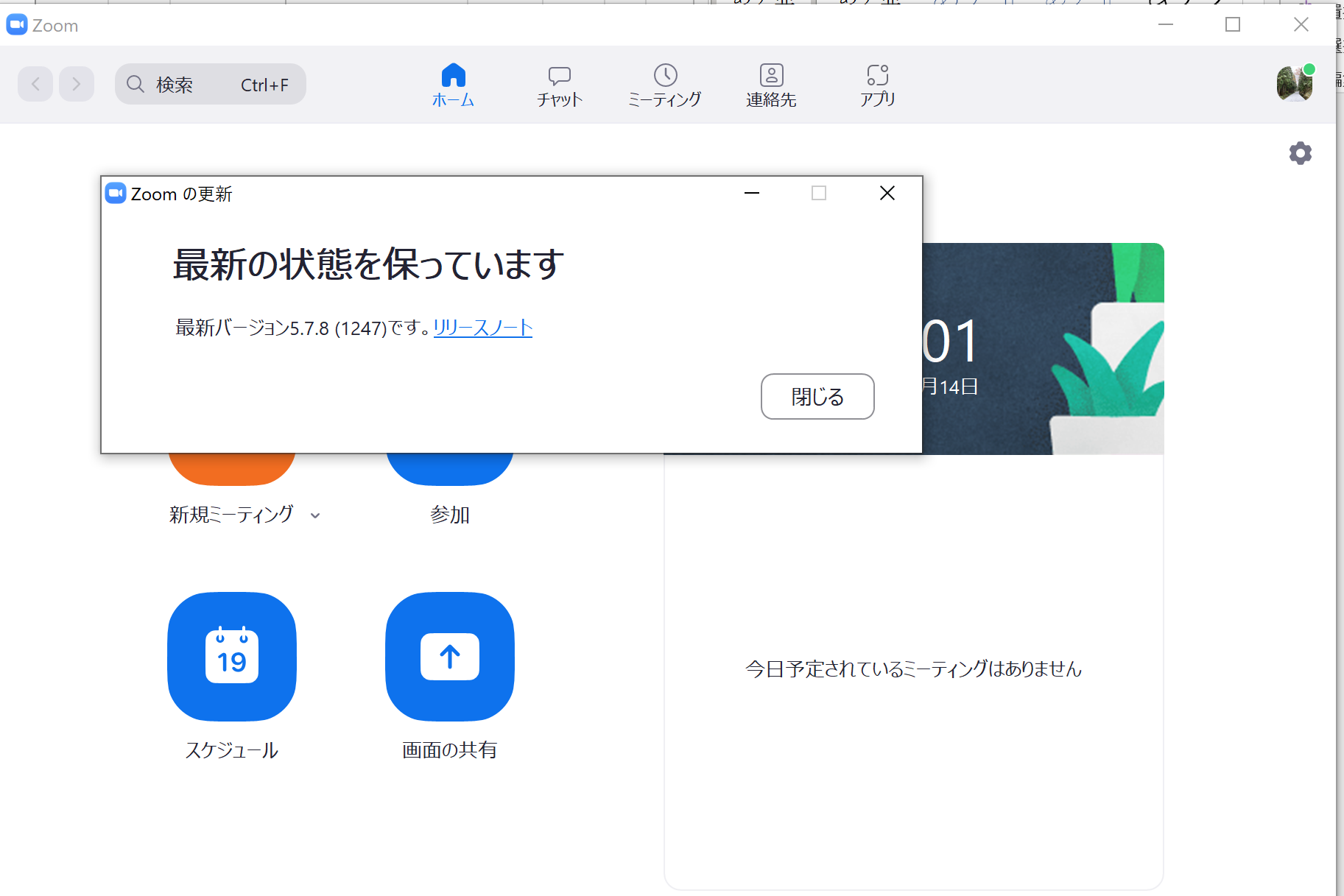
Task: Open the ホーム (Home) tab
Action: click(453, 85)
